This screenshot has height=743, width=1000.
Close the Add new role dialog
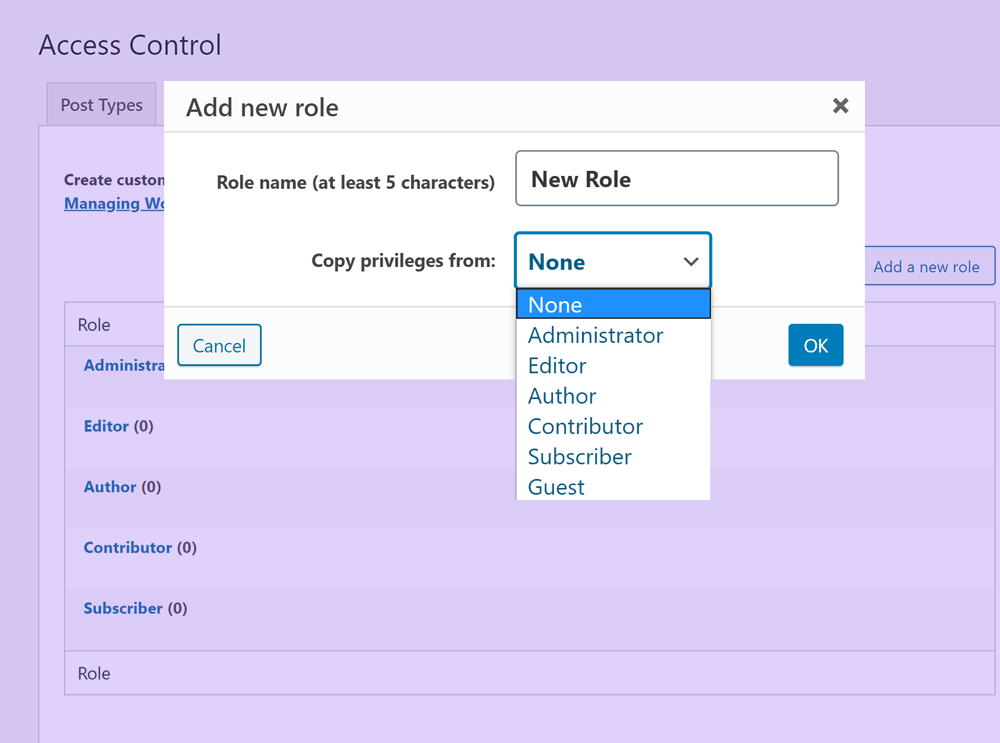tap(840, 105)
